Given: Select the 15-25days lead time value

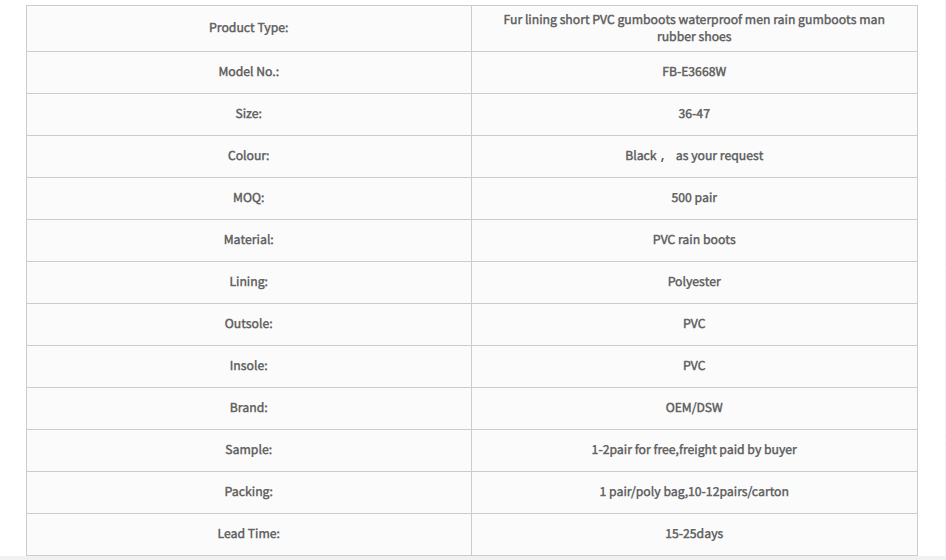Looking at the screenshot, I should click(x=694, y=533).
